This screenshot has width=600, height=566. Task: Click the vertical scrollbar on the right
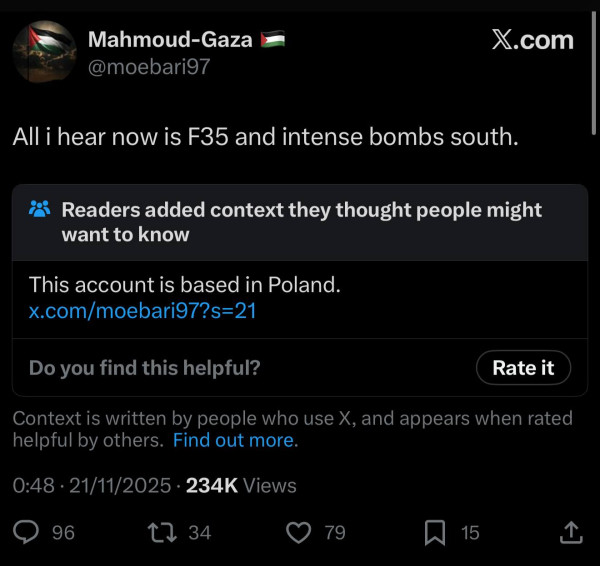(594, 60)
